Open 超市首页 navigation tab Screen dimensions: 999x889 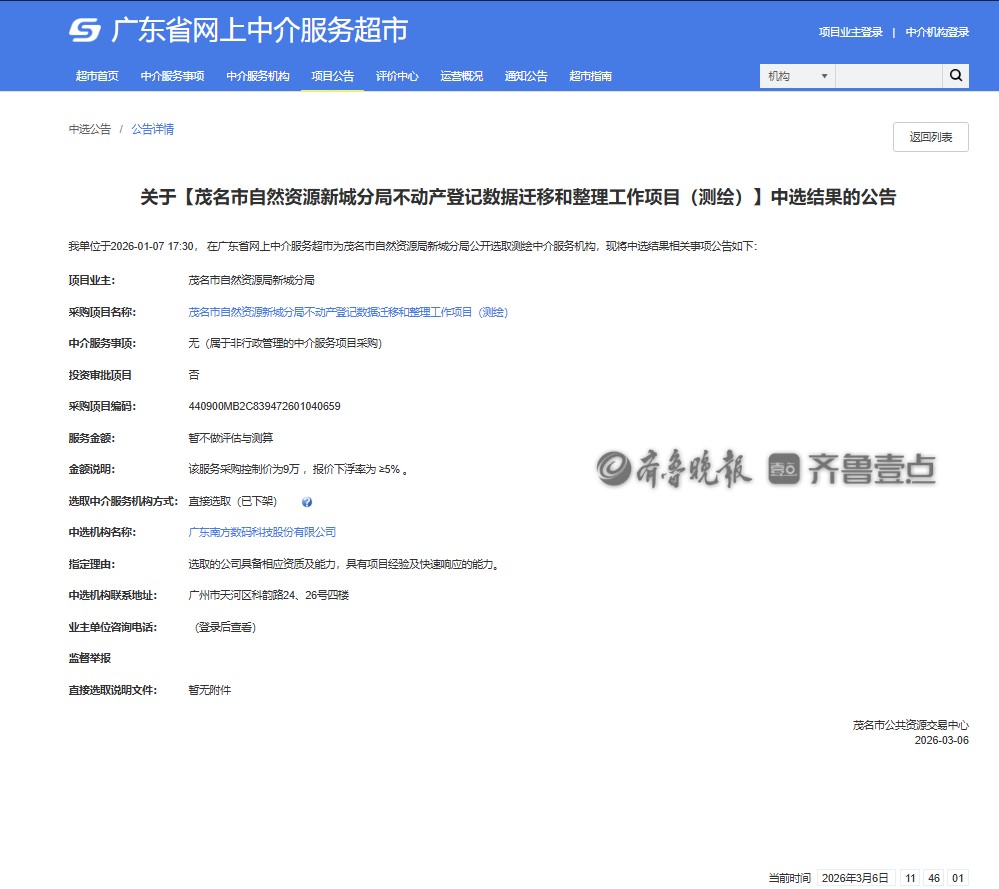(x=97, y=76)
